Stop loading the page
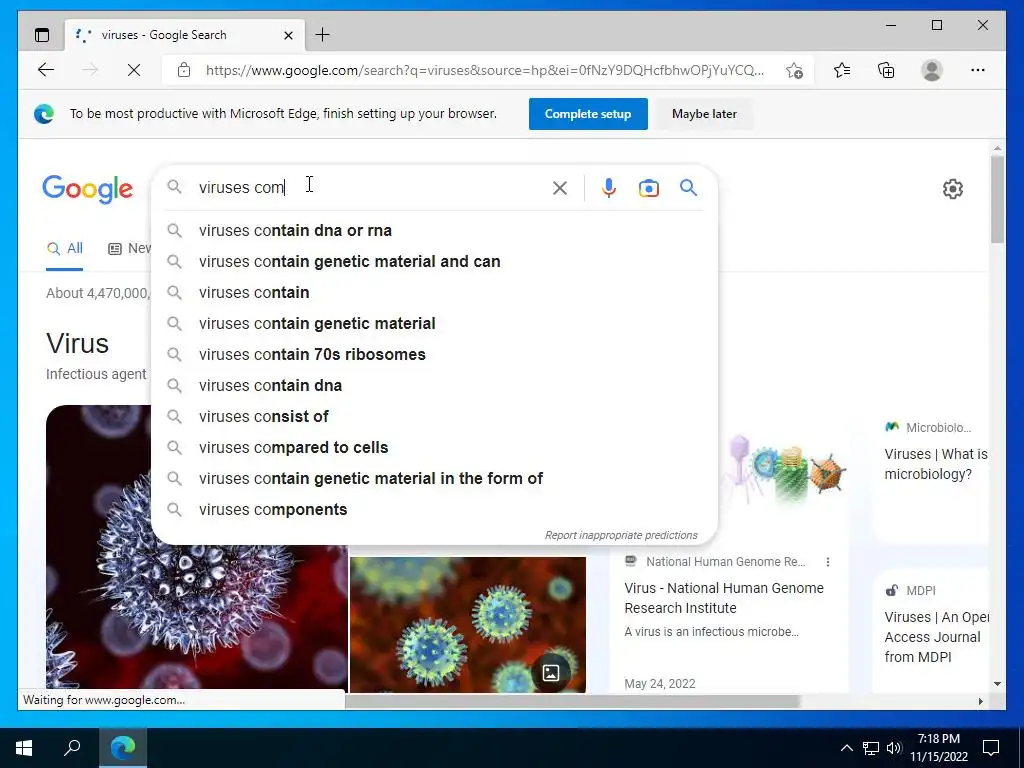Image resolution: width=1024 pixels, height=768 pixels. pos(134,70)
